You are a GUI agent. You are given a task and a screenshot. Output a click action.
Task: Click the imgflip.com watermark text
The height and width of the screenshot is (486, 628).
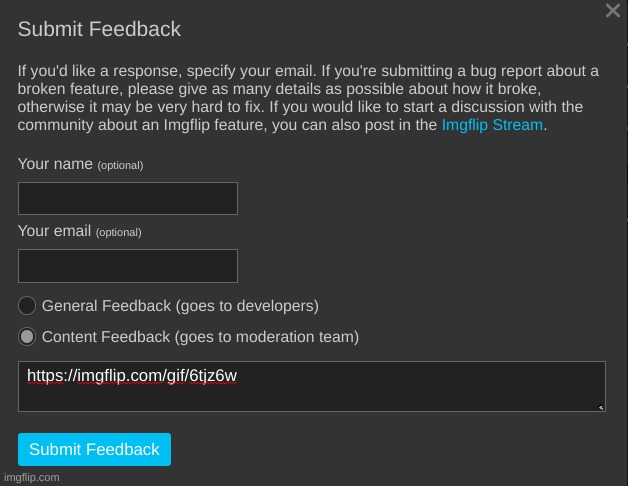[32, 478]
